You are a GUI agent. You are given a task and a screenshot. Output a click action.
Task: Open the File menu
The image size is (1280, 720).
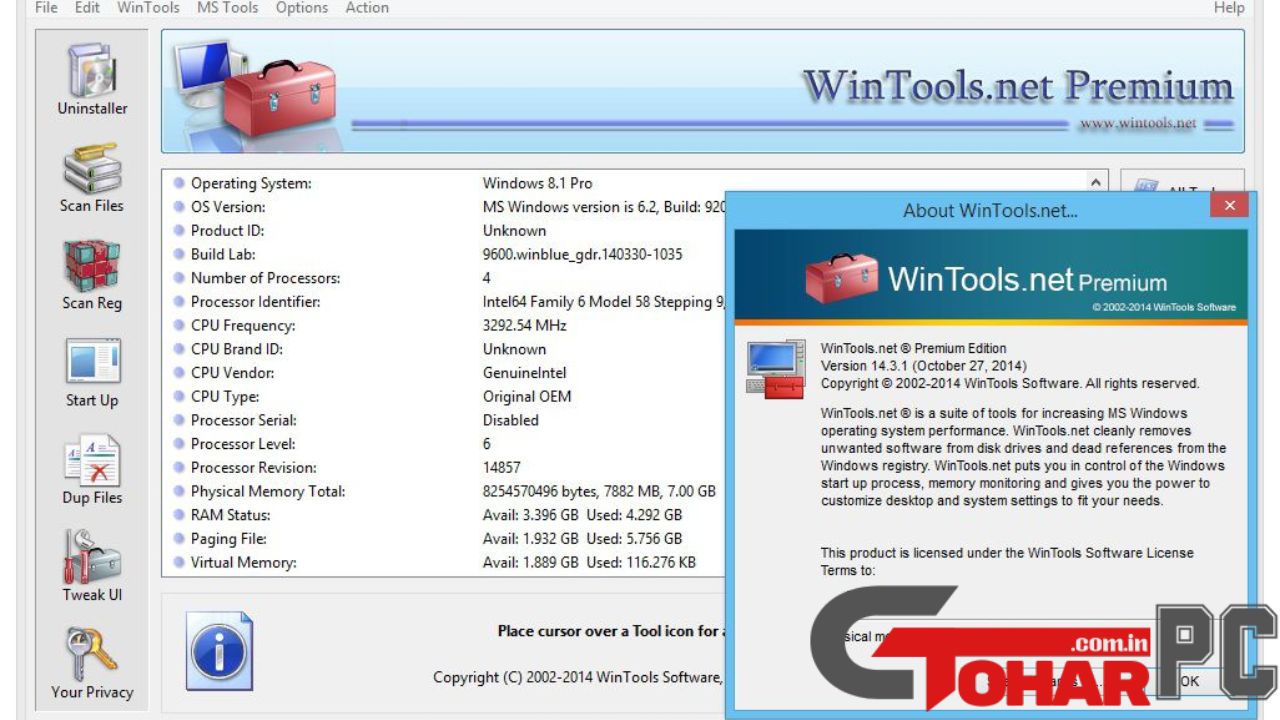[x=46, y=8]
